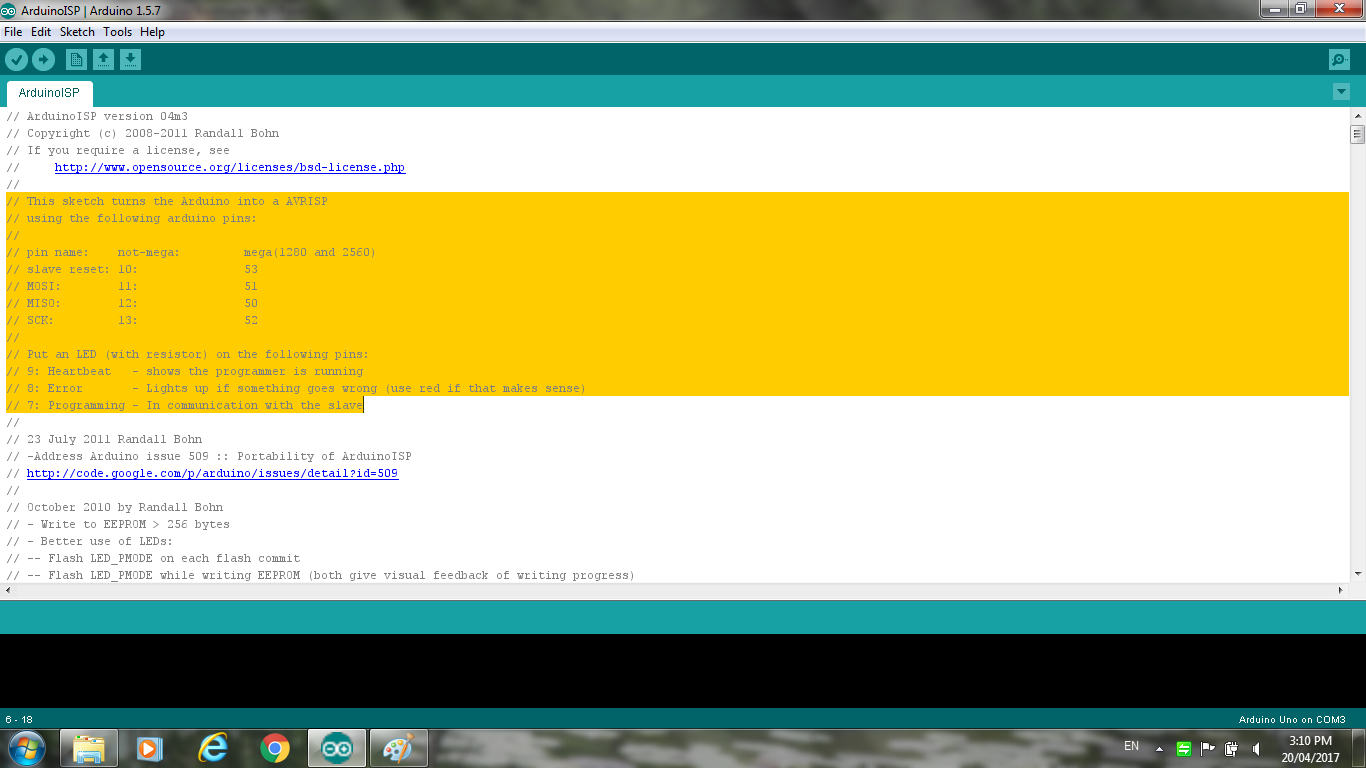Open the Tools menu
The image size is (1366, 768).
click(117, 32)
